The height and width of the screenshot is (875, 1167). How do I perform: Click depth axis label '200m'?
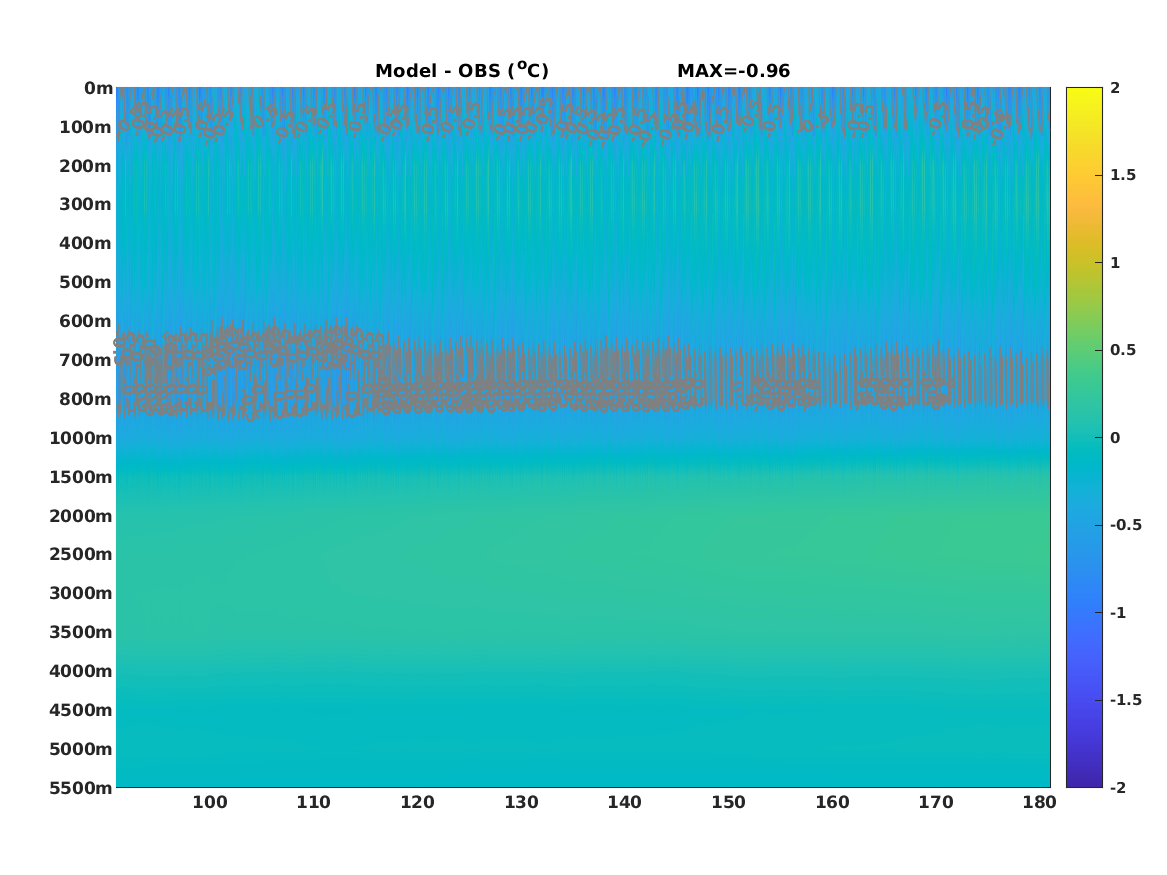[86, 166]
